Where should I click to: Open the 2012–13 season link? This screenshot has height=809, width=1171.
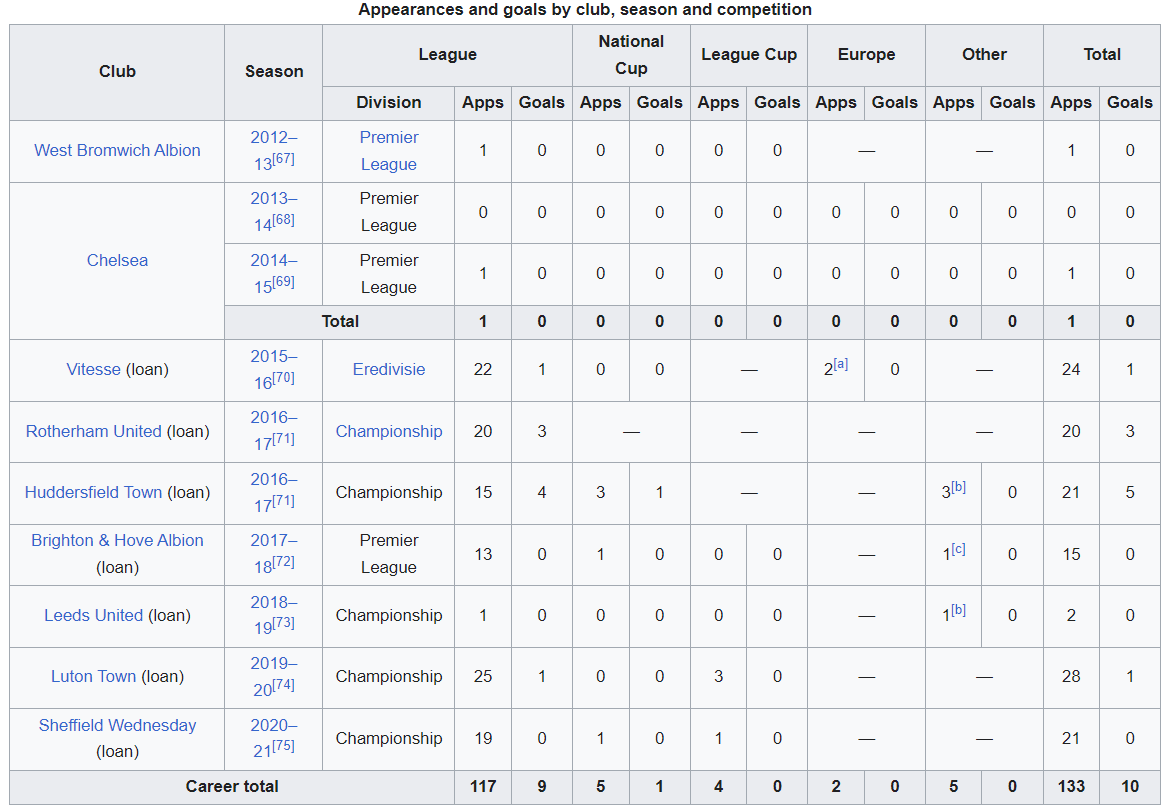click(273, 138)
